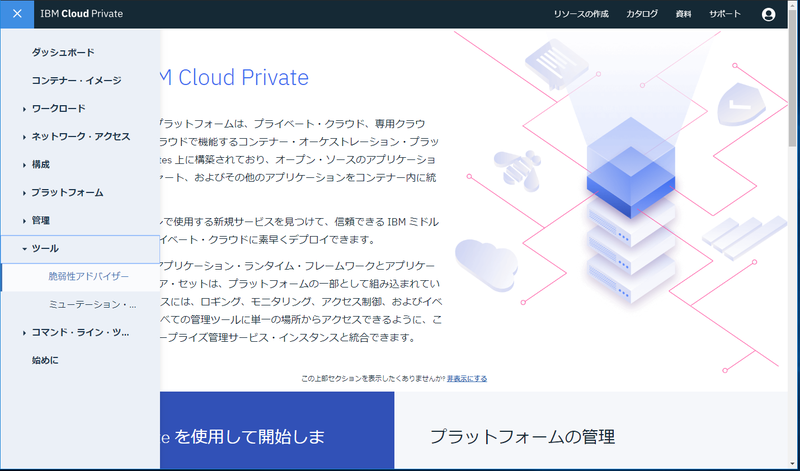Image resolution: width=800 pixels, height=471 pixels.
Task: Open サポート in the top bar
Action: [x=724, y=14]
